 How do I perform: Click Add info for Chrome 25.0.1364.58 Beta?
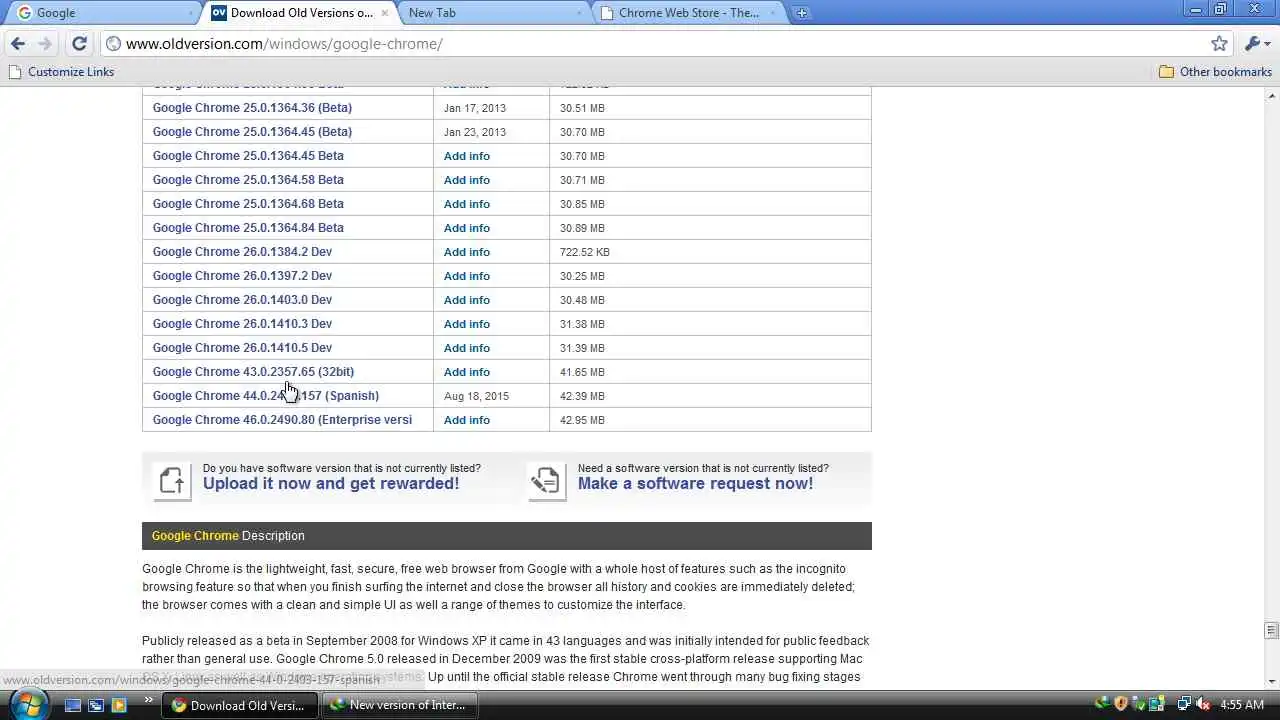(467, 180)
